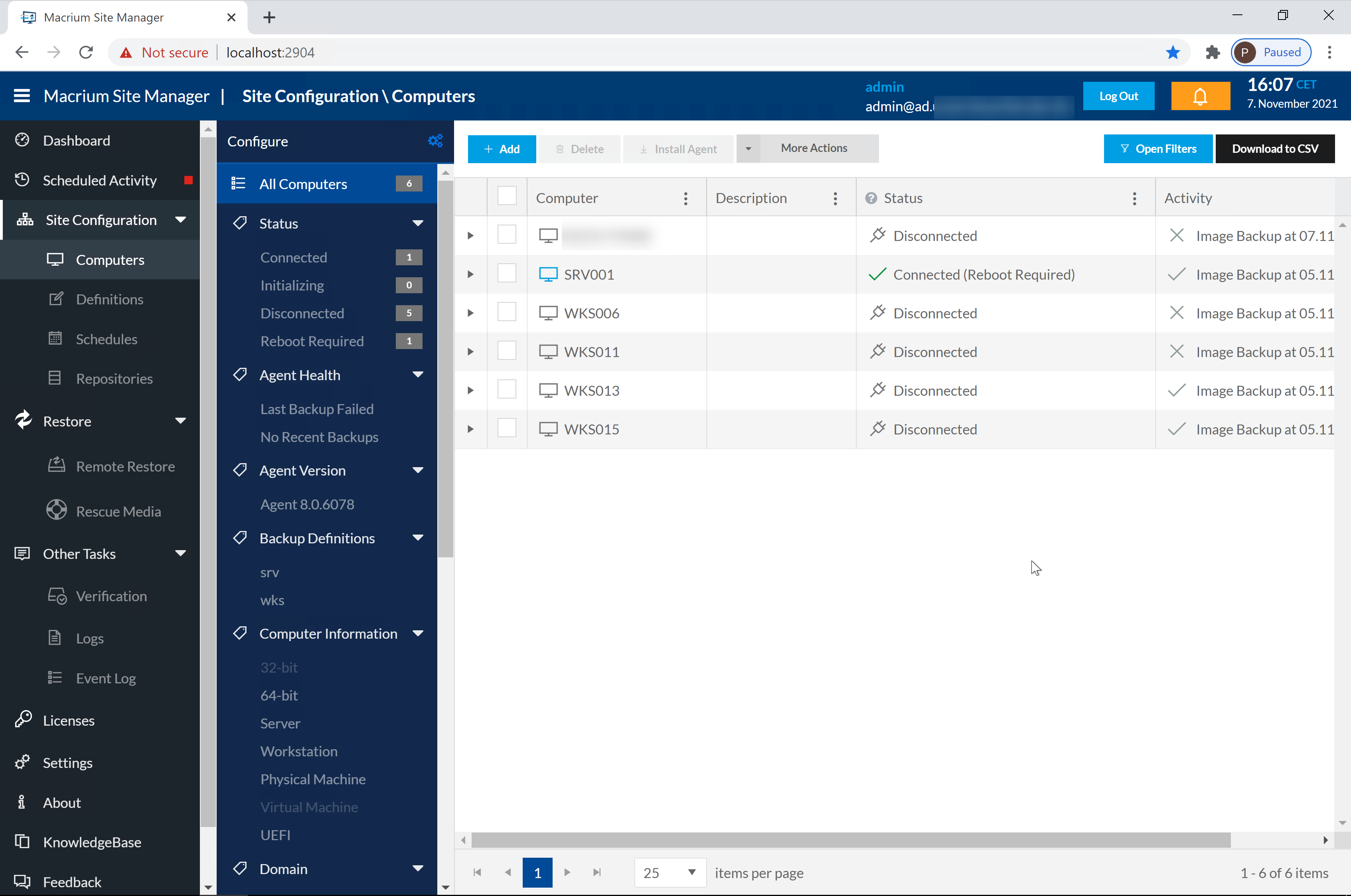The width and height of the screenshot is (1351, 896).
Task: Open the hamburger navigation menu icon
Action: 22,96
